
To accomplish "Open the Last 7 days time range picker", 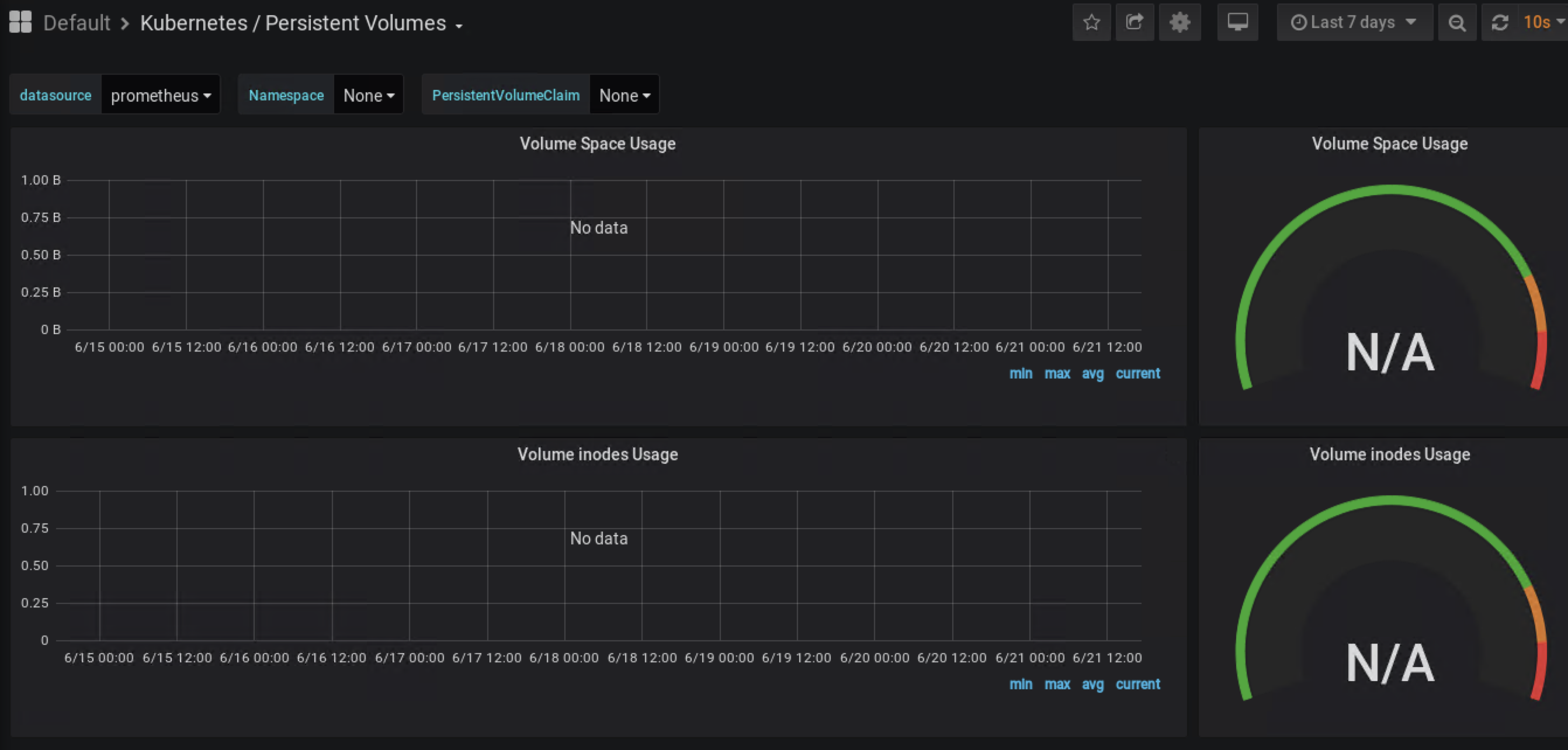I will (1354, 22).
